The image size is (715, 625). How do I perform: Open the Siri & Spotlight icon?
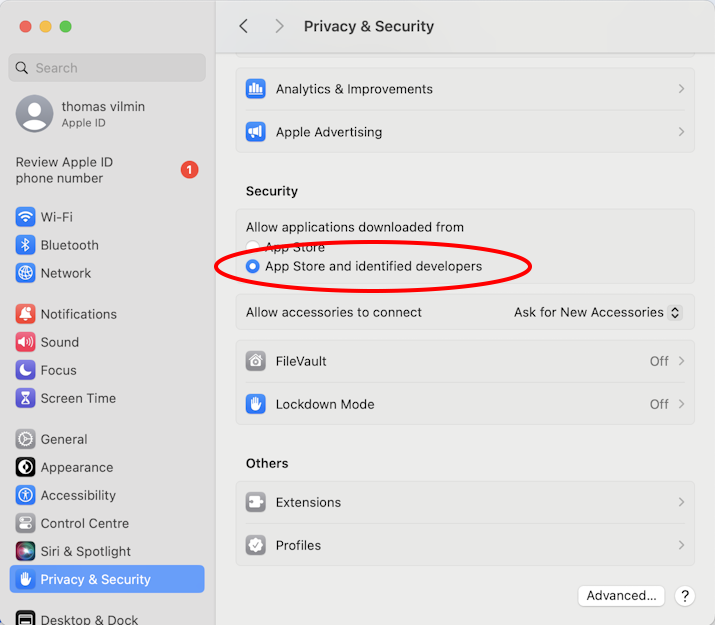(26, 551)
